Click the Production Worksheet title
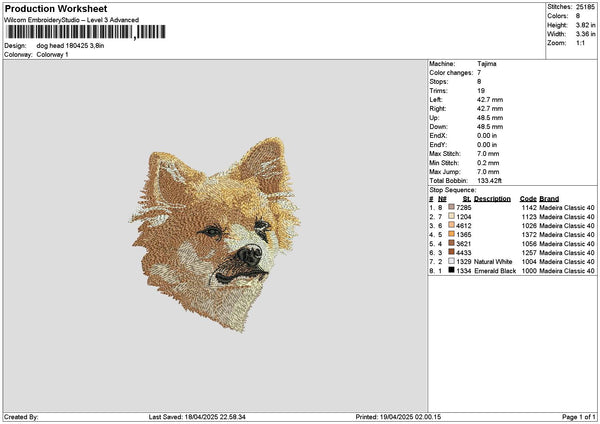Viewport: 600px width, 424px height. click(56, 8)
